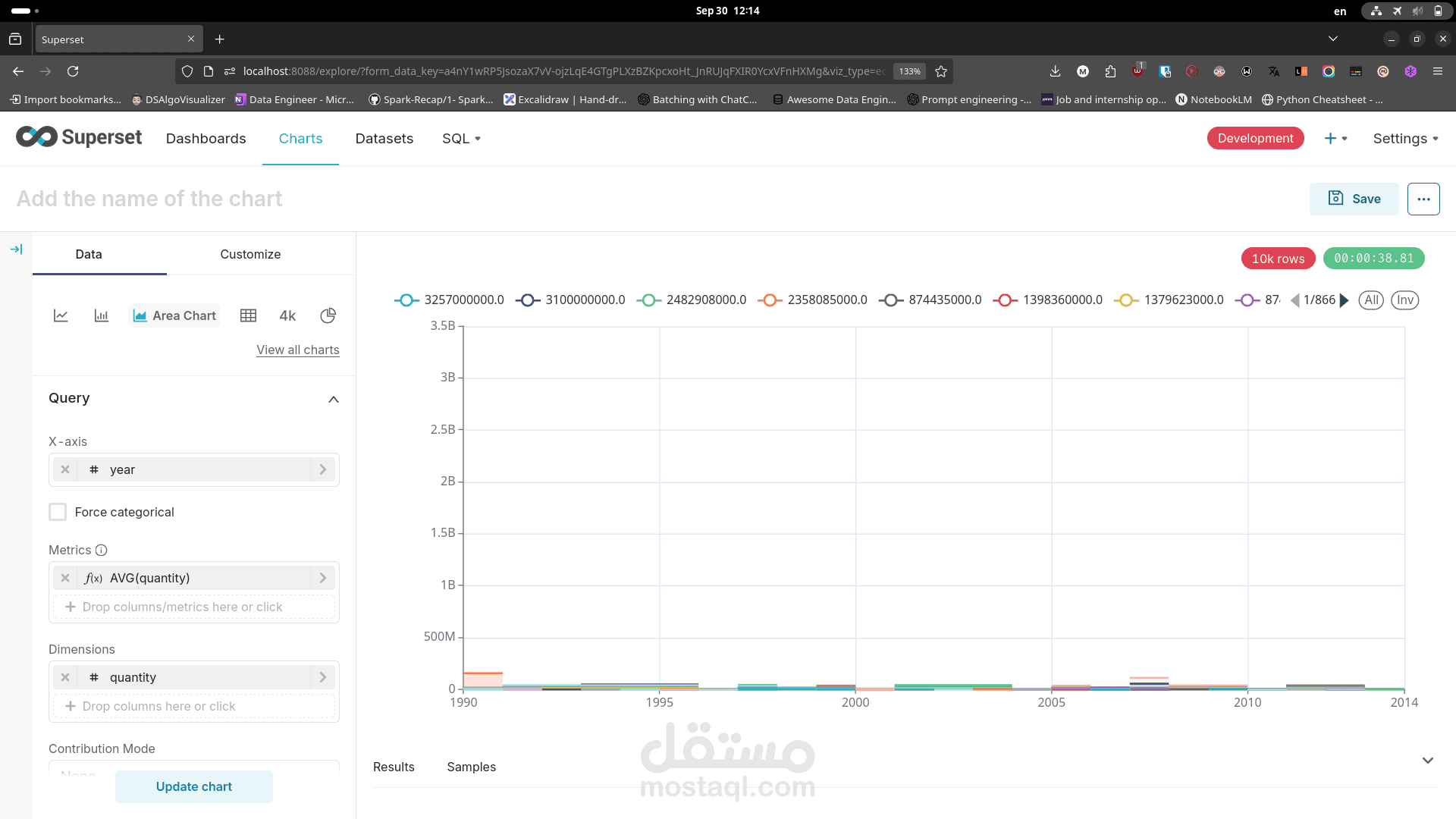Screen dimensions: 1456x819
Task: Click the chart name placeholder field
Action: click(149, 199)
